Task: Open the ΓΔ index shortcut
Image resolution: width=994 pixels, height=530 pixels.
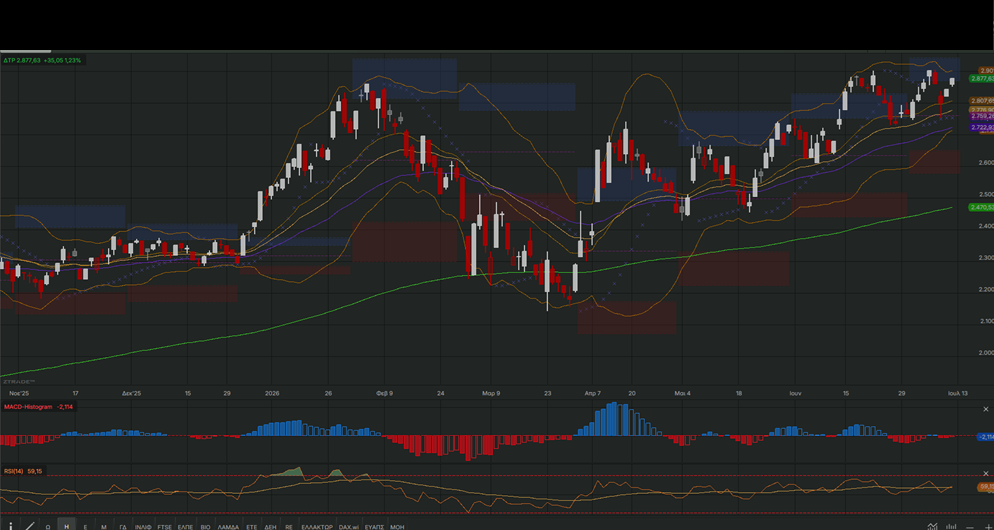Action: (123, 526)
